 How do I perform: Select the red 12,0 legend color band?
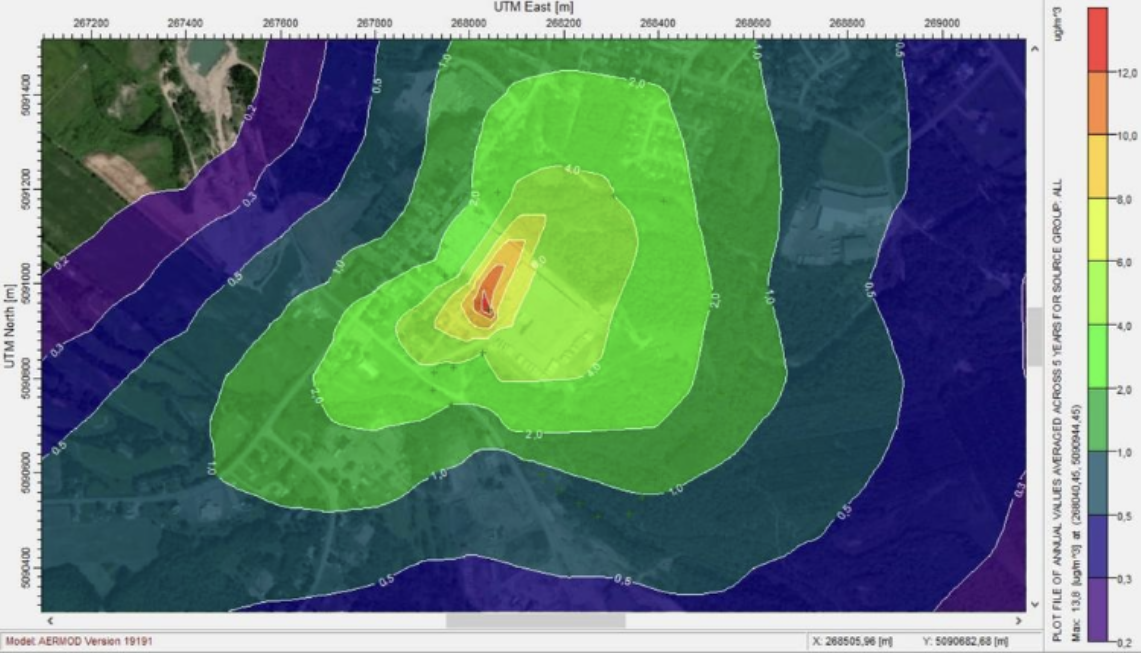coord(1098,39)
